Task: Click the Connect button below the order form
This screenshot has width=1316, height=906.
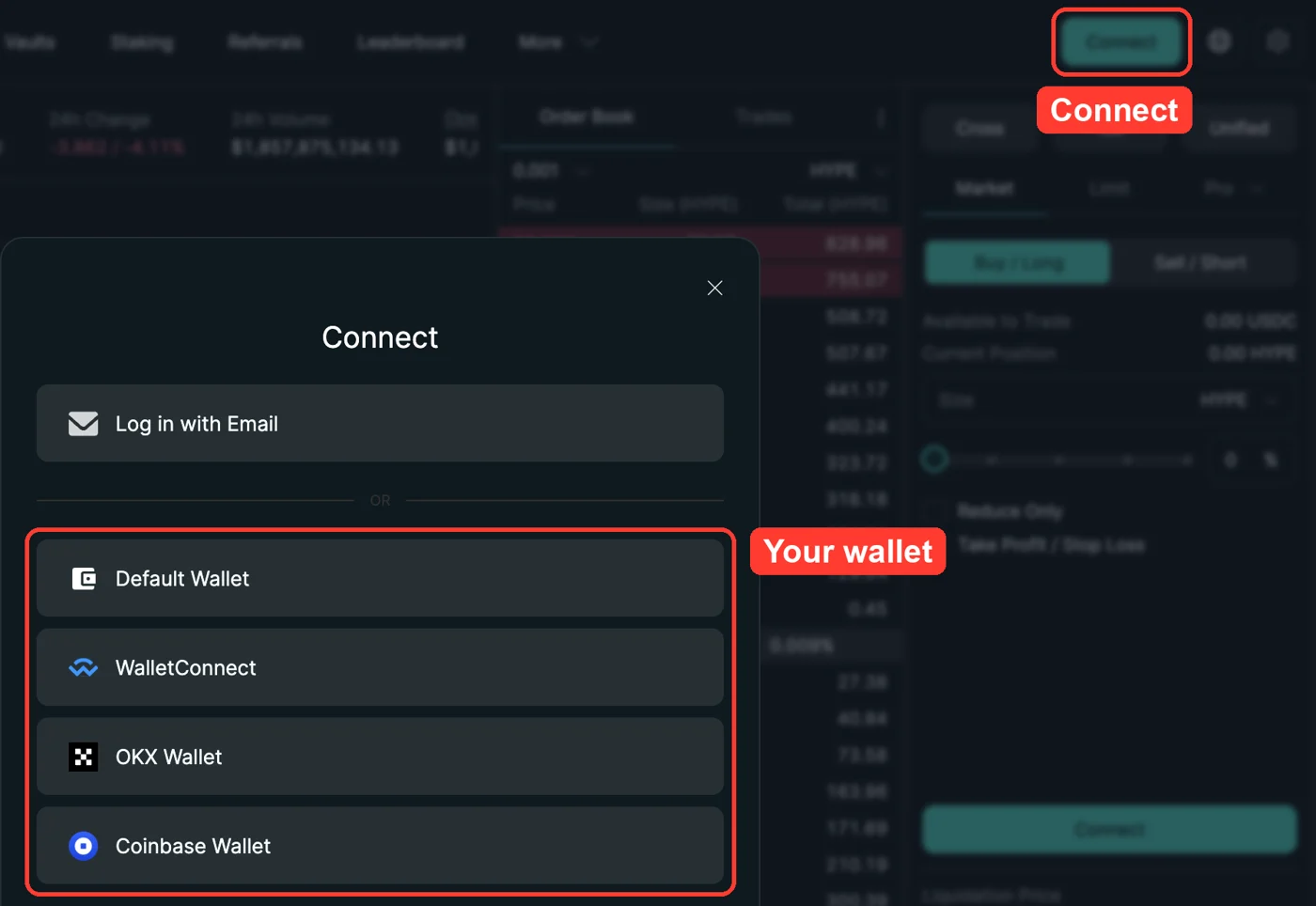Action: point(1109,829)
